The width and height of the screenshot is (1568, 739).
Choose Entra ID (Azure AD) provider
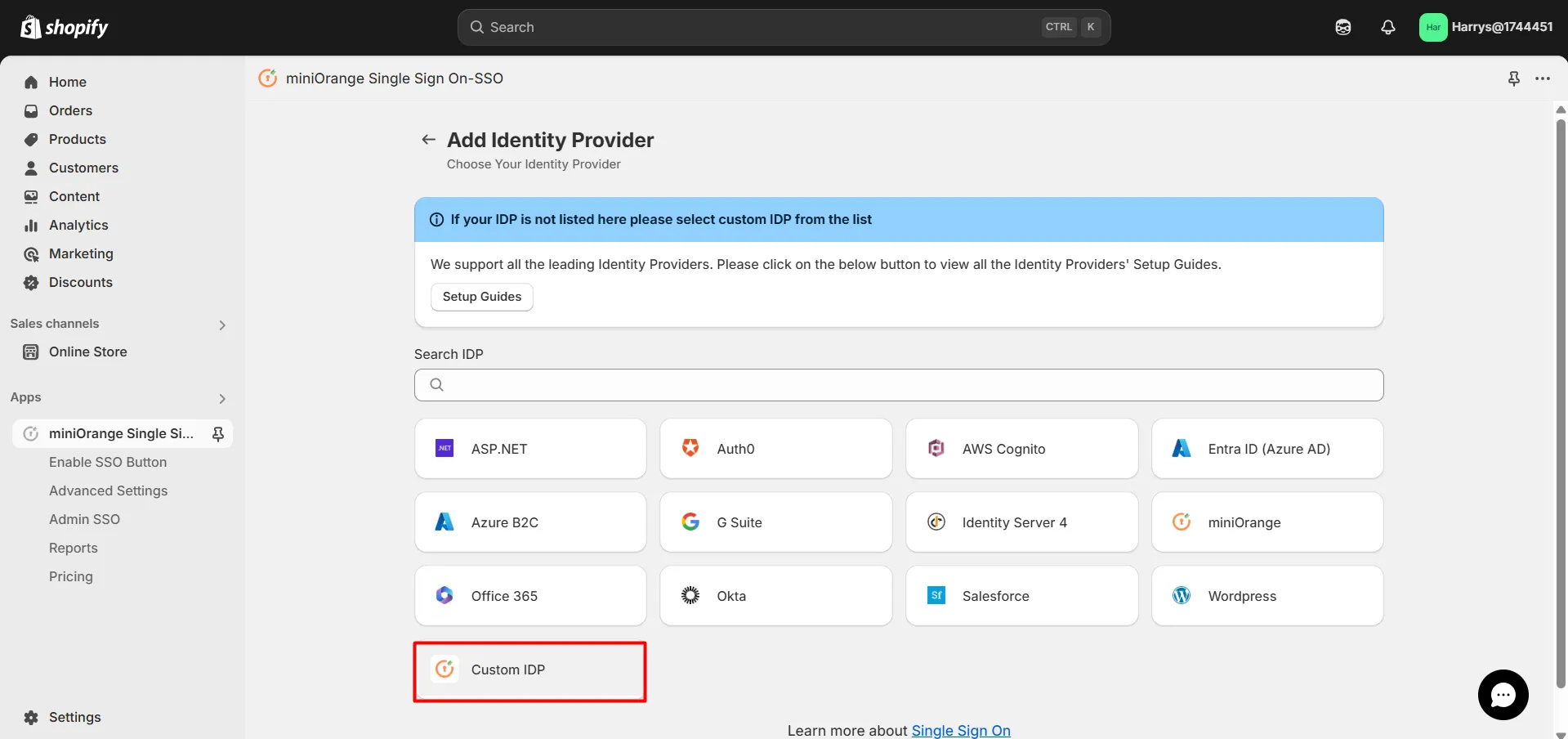(x=1267, y=449)
